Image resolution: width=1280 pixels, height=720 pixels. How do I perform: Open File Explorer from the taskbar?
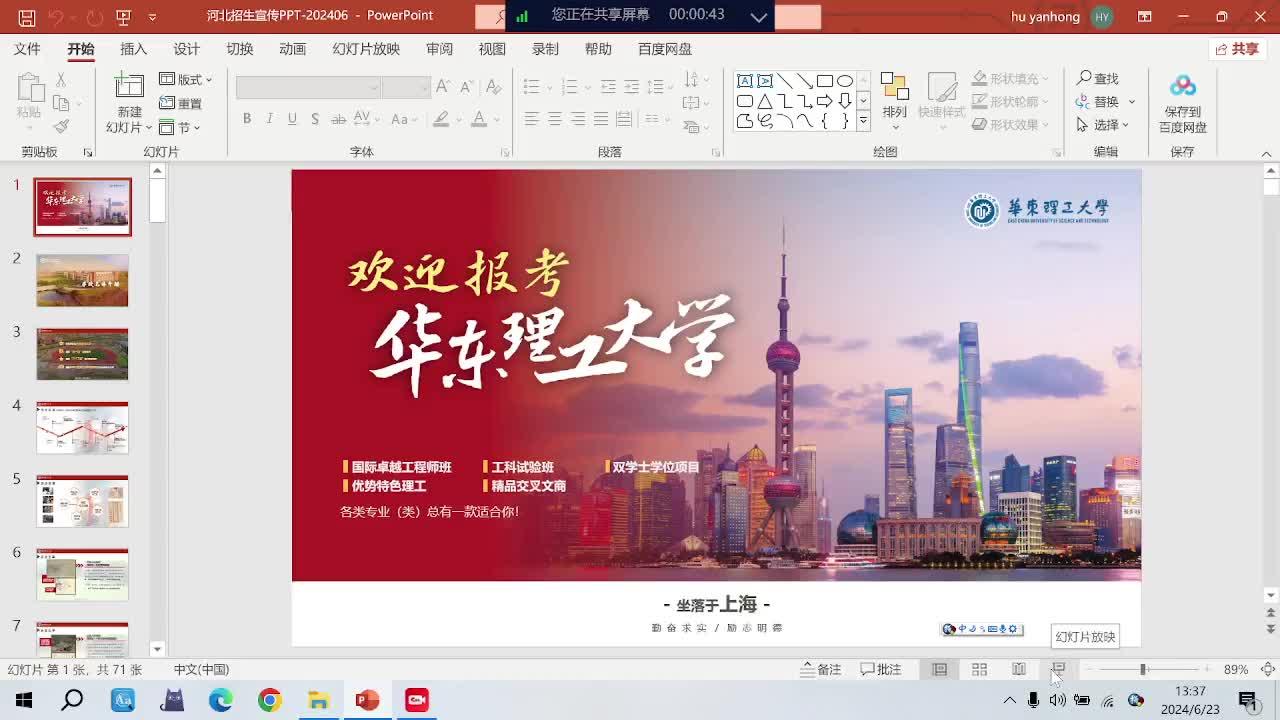point(318,699)
